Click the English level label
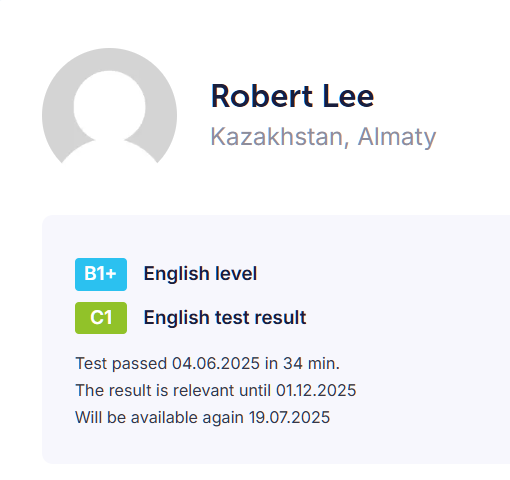This screenshot has width=510, height=480. pos(200,274)
